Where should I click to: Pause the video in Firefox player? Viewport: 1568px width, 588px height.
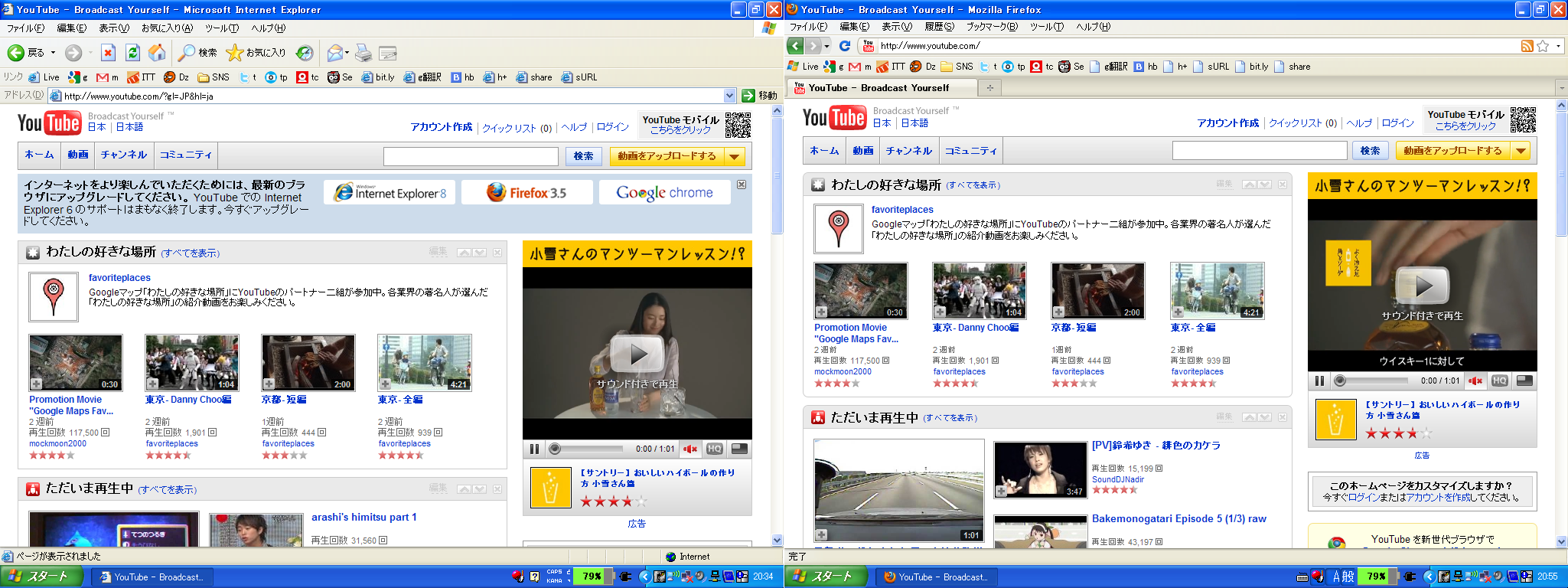point(1319,381)
